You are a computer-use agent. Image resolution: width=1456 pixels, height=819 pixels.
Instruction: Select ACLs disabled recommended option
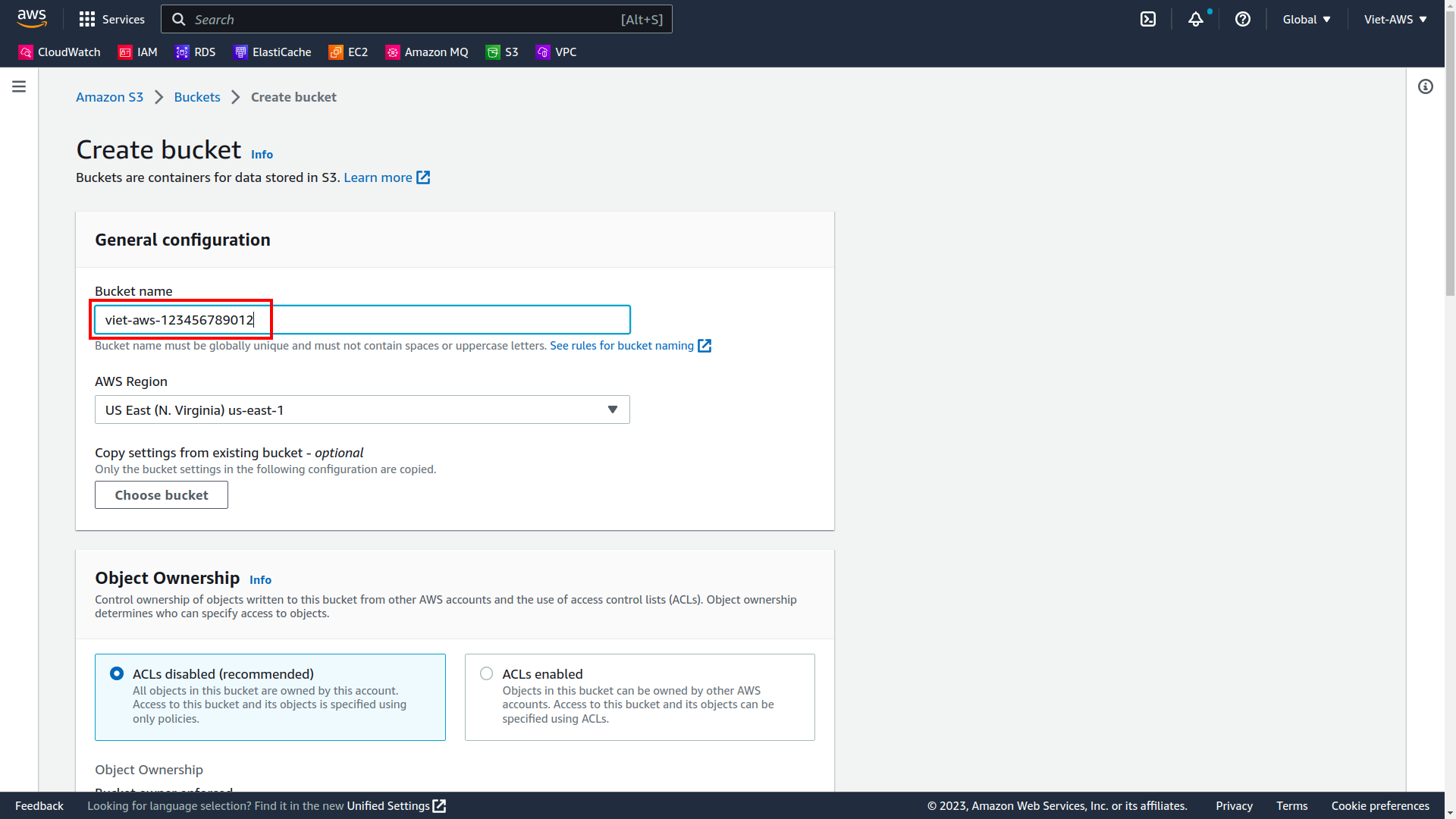(116, 672)
